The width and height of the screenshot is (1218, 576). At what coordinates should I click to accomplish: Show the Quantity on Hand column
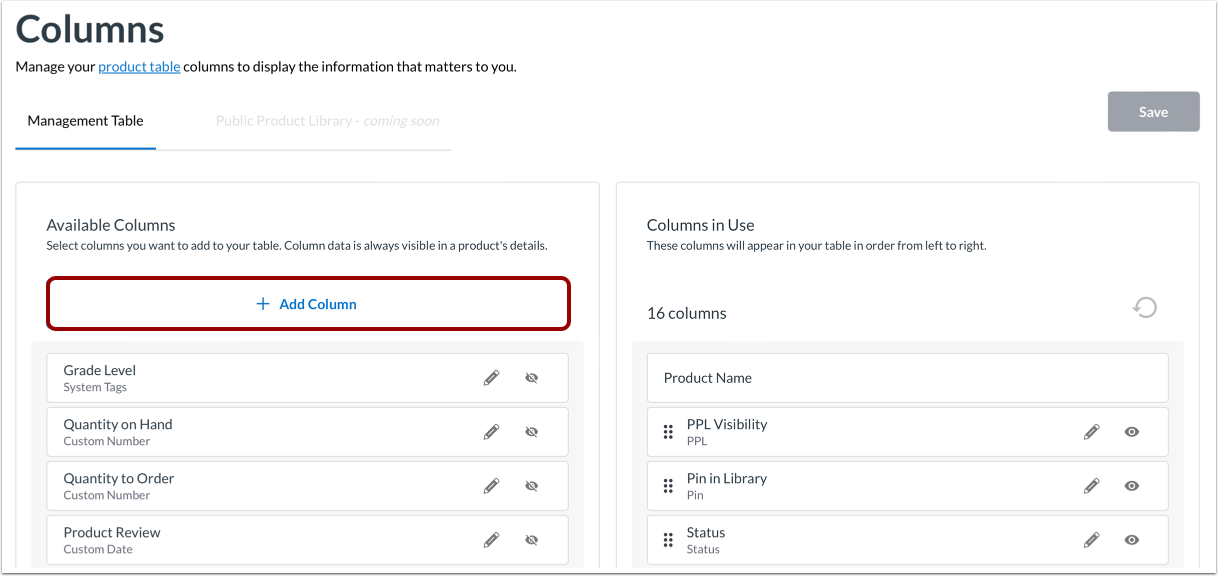pos(531,431)
